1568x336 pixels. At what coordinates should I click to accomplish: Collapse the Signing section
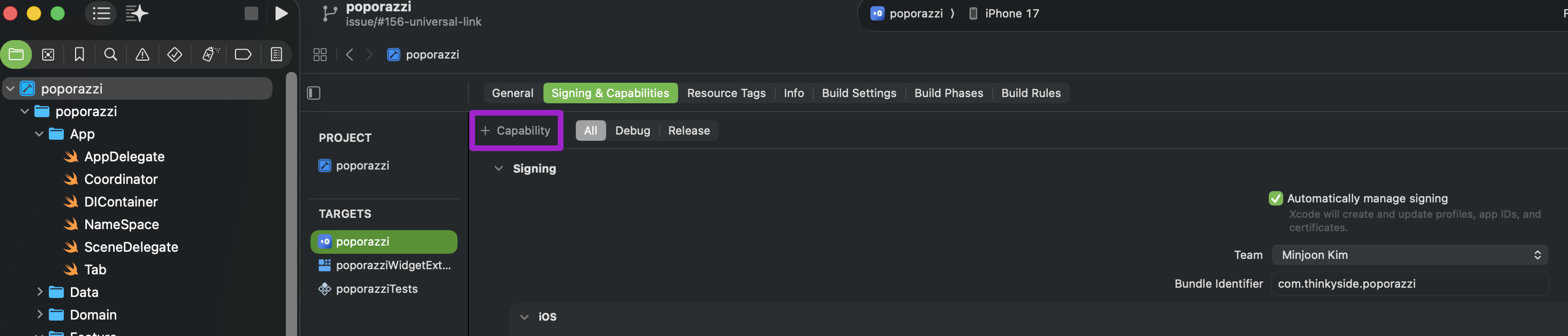498,169
